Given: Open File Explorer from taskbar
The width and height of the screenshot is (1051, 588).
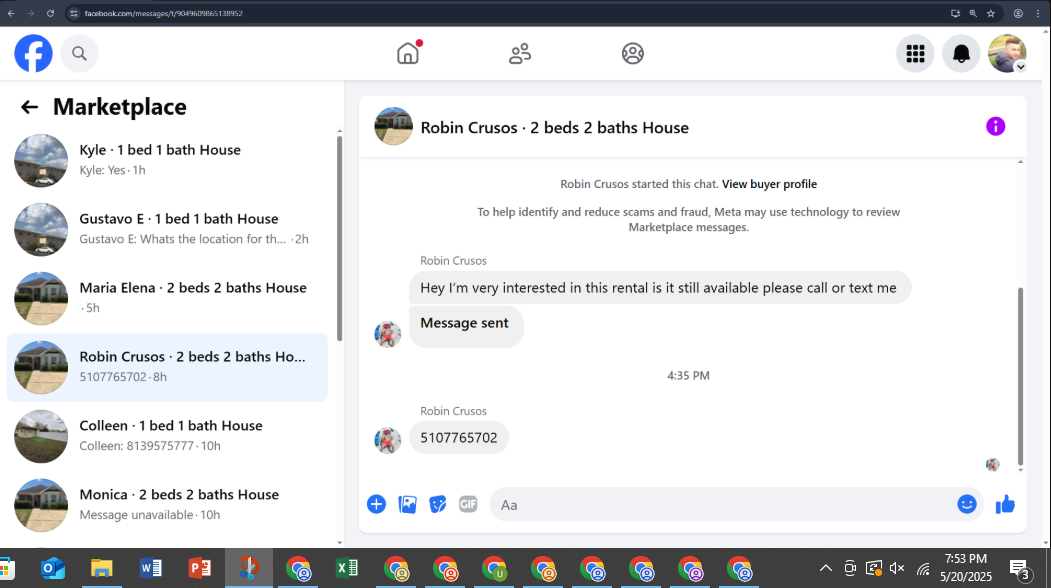Looking at the screenshot, I should coord(101,569).
